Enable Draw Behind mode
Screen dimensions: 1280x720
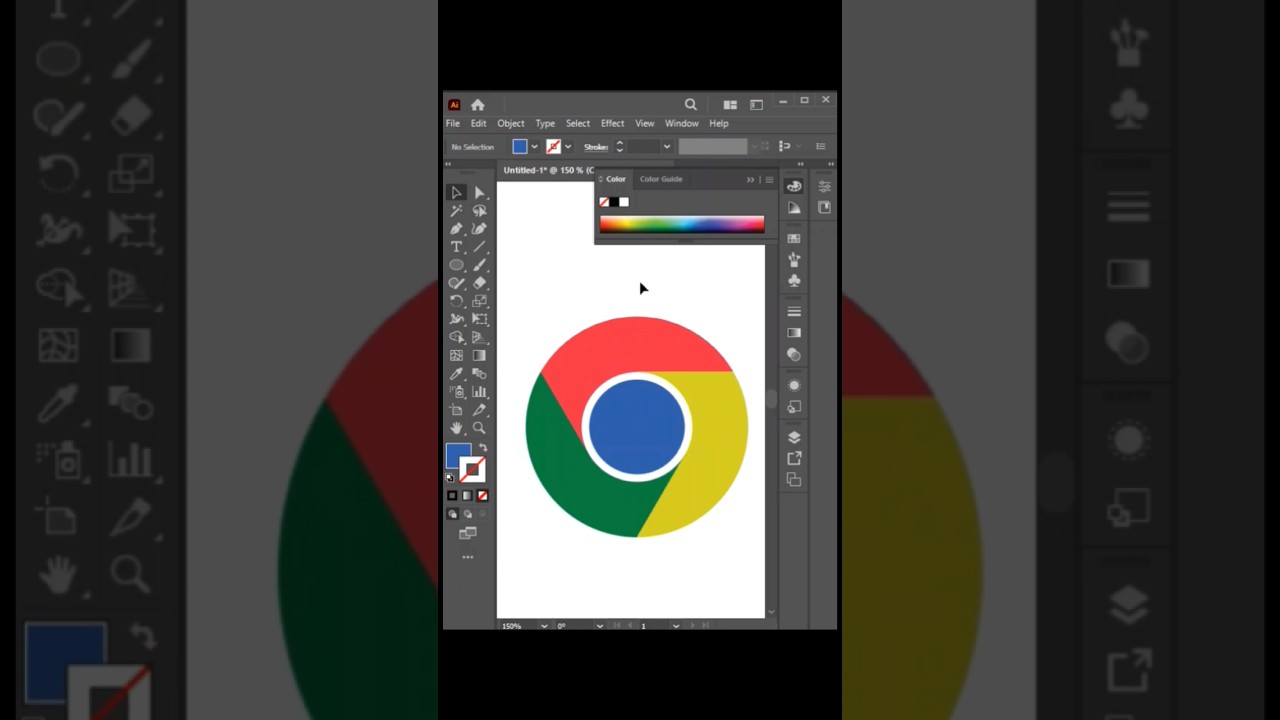pos(467,514)
